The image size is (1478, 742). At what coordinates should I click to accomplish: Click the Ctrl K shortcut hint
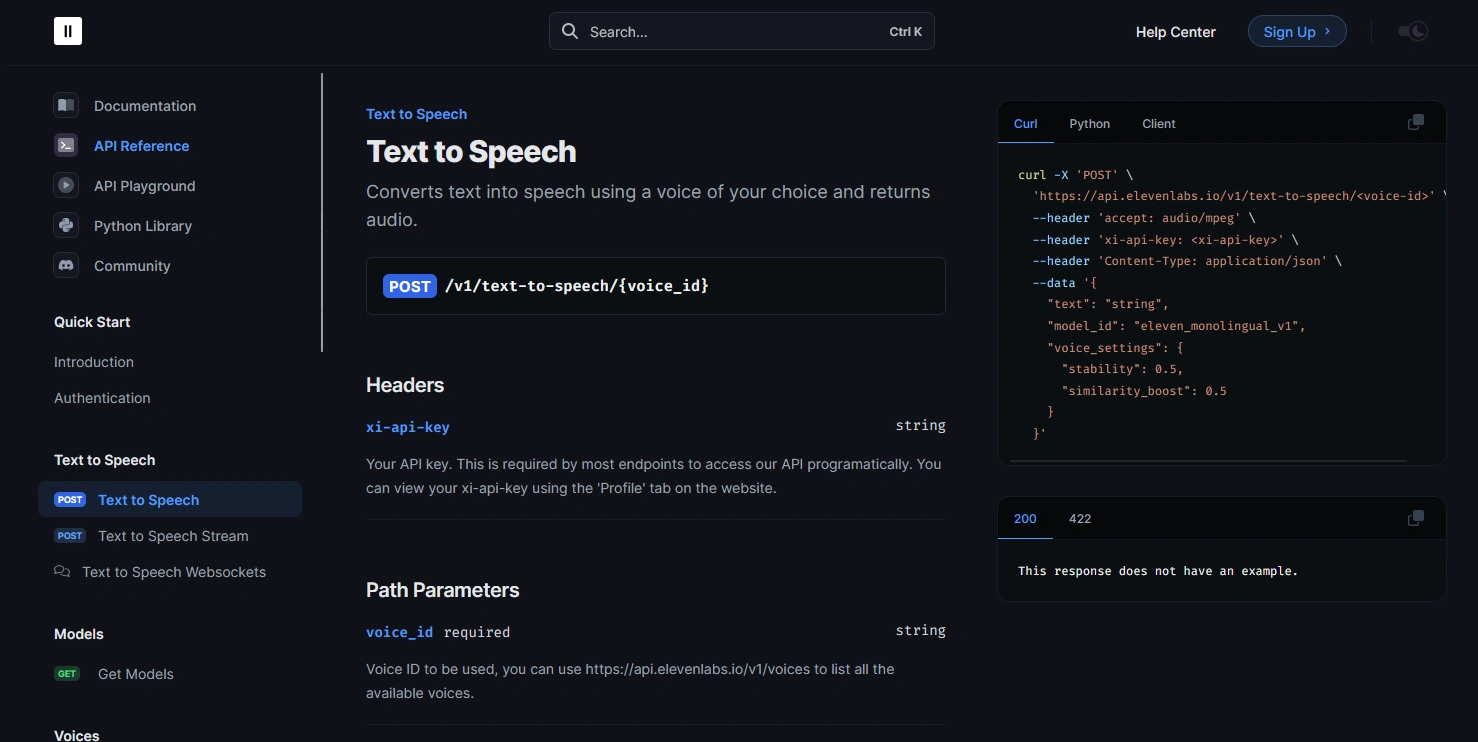(906, 32)
